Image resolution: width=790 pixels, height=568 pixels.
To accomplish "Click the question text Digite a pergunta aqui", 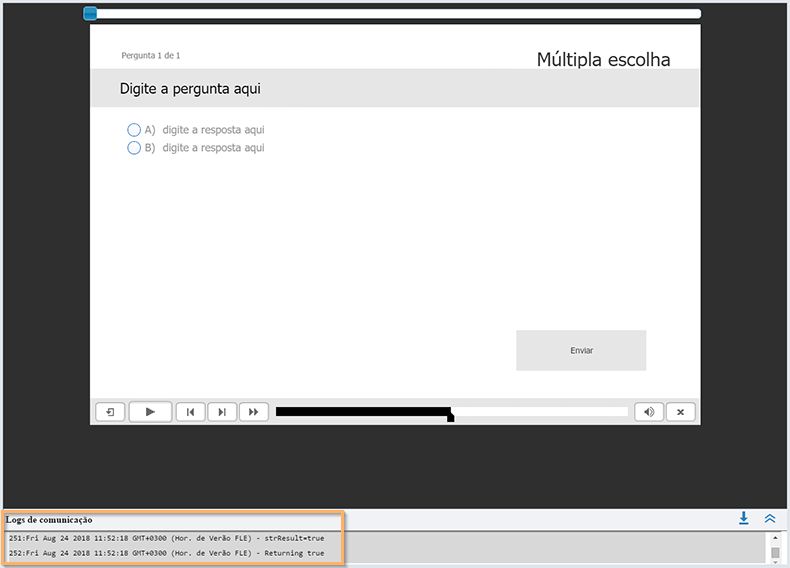I will click(x=190, y=89).
